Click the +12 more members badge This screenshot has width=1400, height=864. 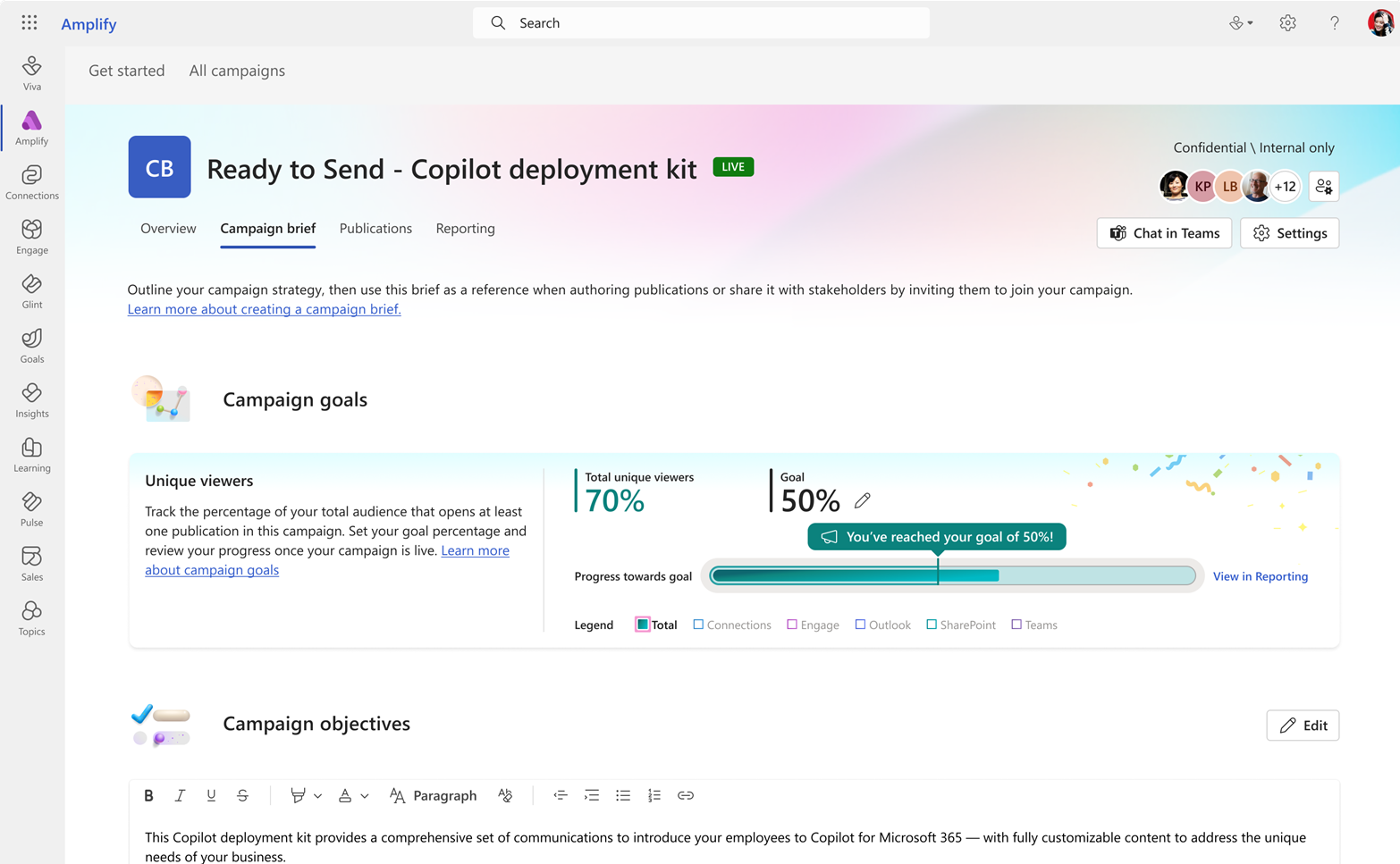1285,186
